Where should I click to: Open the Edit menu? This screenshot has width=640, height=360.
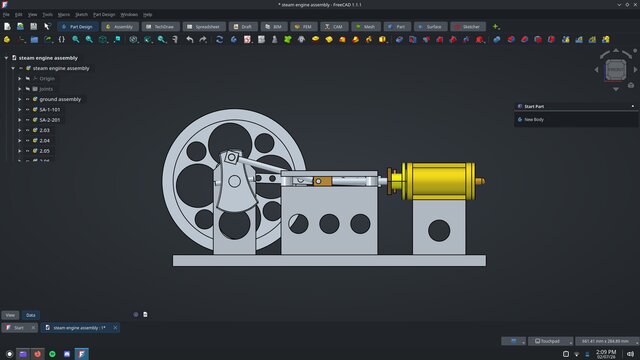(x=19, y=15)
